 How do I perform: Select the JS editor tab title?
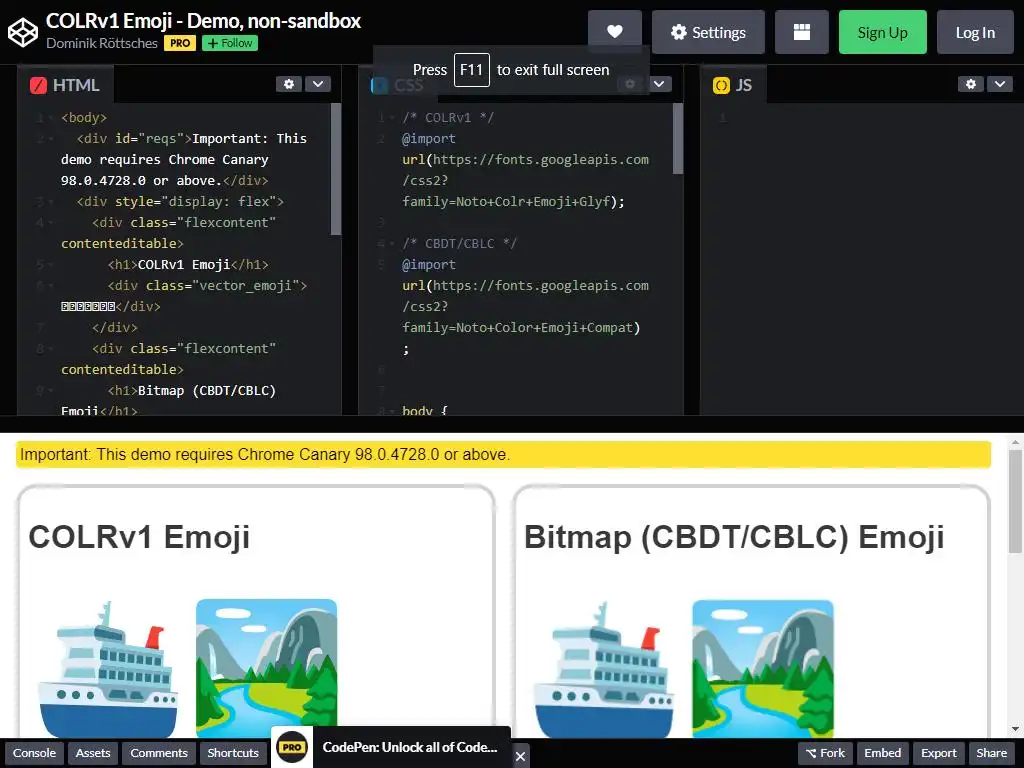point(744,86)
